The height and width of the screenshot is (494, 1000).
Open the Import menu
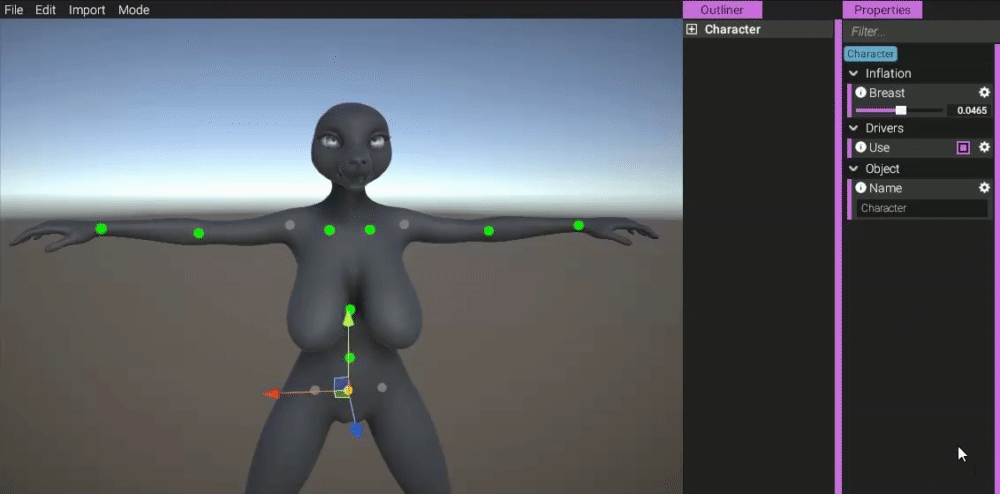click(87, 10)
